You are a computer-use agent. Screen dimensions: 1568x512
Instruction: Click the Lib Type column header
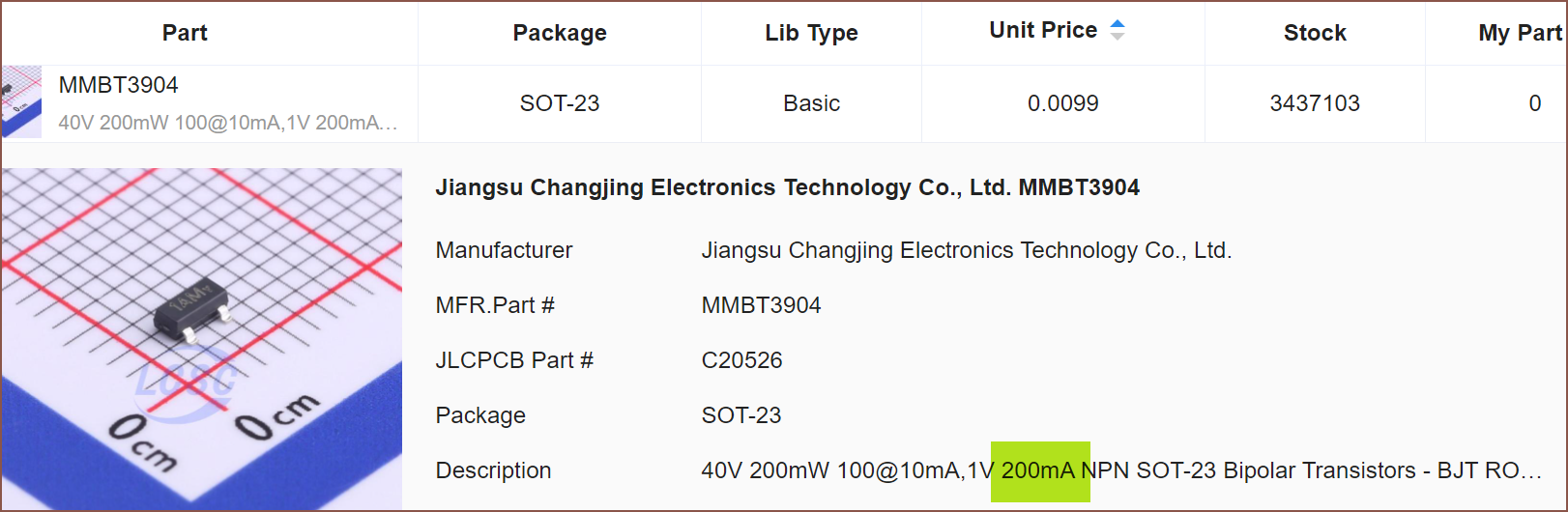click(811, 33)
